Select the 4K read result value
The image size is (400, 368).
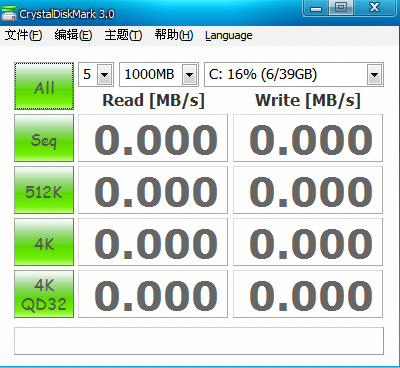153,242
